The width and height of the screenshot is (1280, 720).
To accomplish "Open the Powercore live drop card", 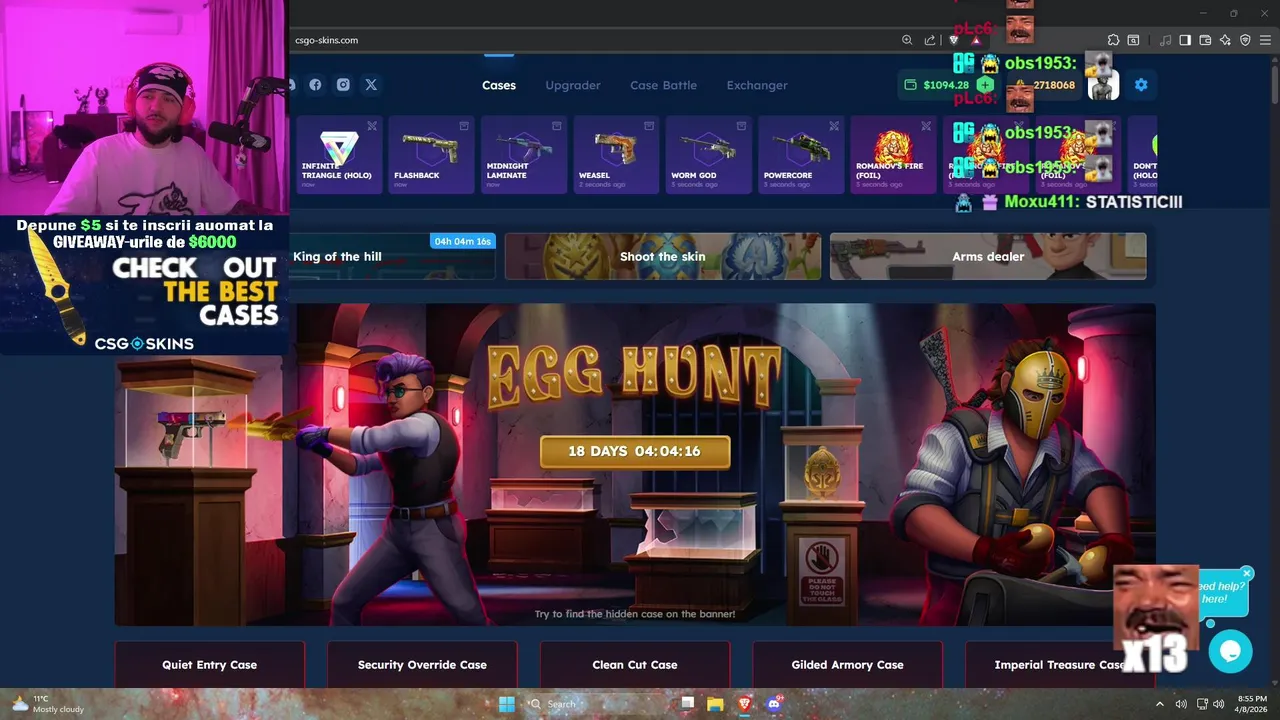I will tap(801, 154).
